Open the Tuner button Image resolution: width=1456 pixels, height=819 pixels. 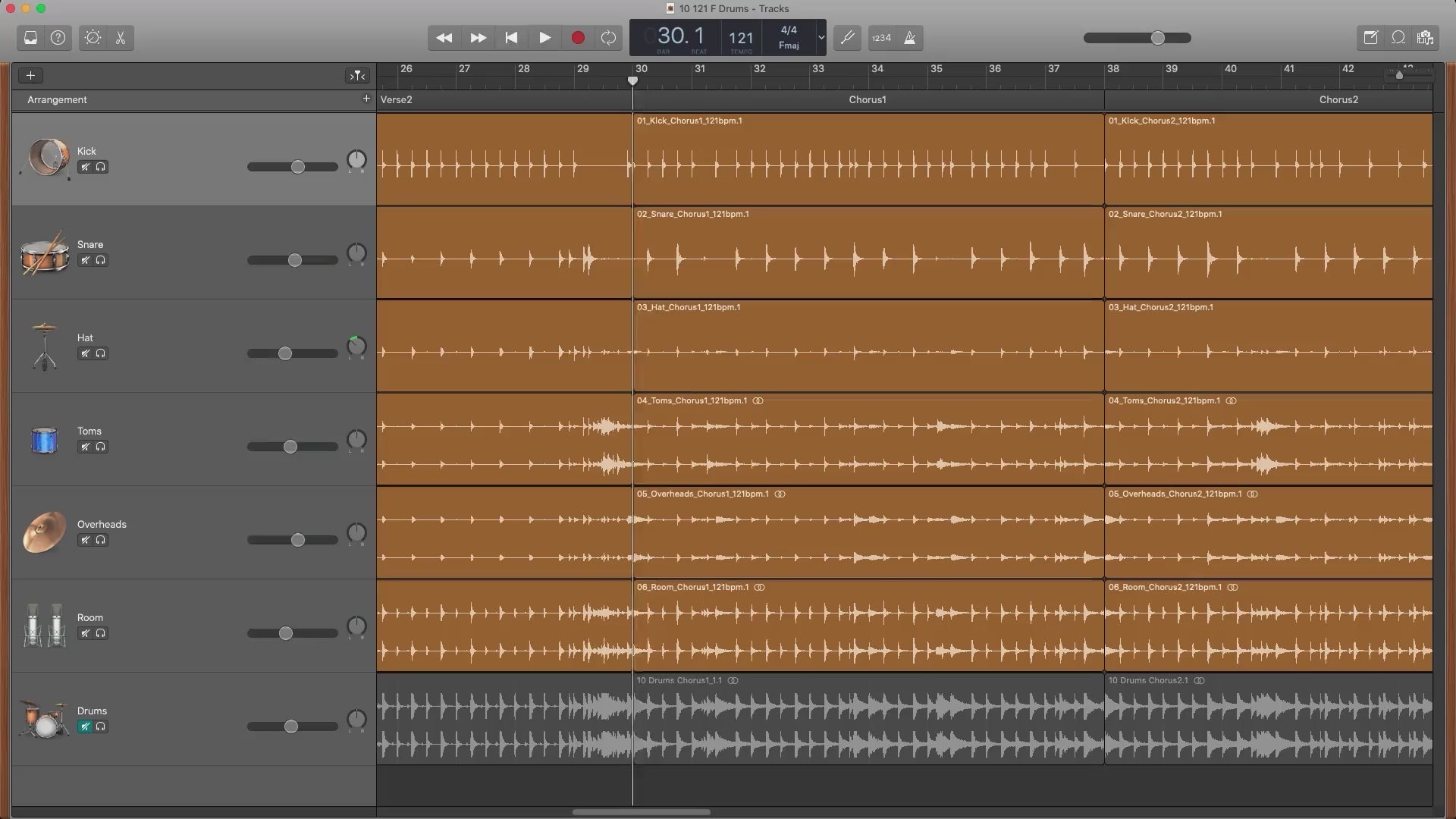tap(847, 38)
